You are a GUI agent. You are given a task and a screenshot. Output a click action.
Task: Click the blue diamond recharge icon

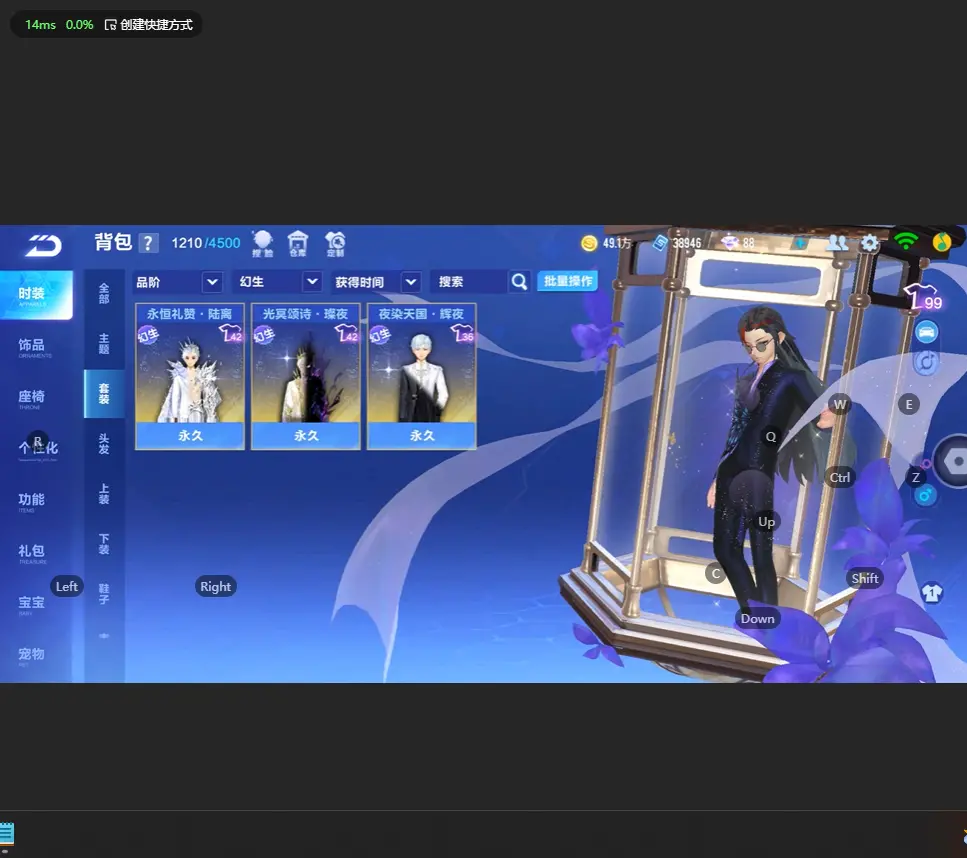(x=800, y=243)
